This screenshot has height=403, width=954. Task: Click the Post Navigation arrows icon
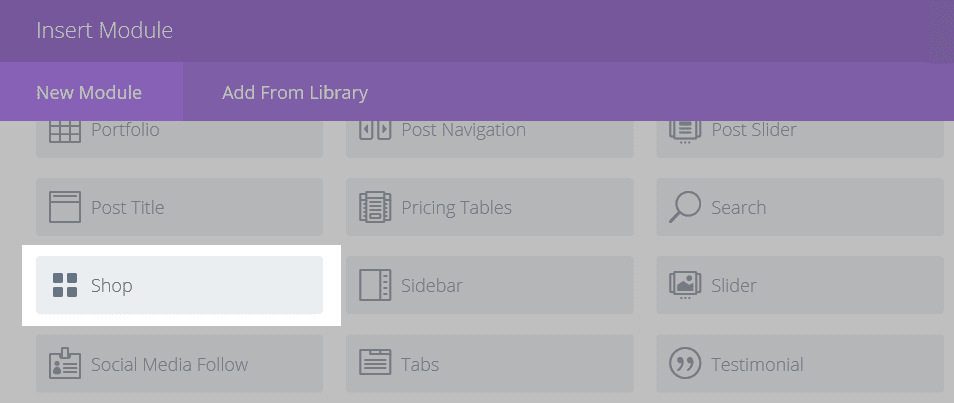[x=375, y=131]
